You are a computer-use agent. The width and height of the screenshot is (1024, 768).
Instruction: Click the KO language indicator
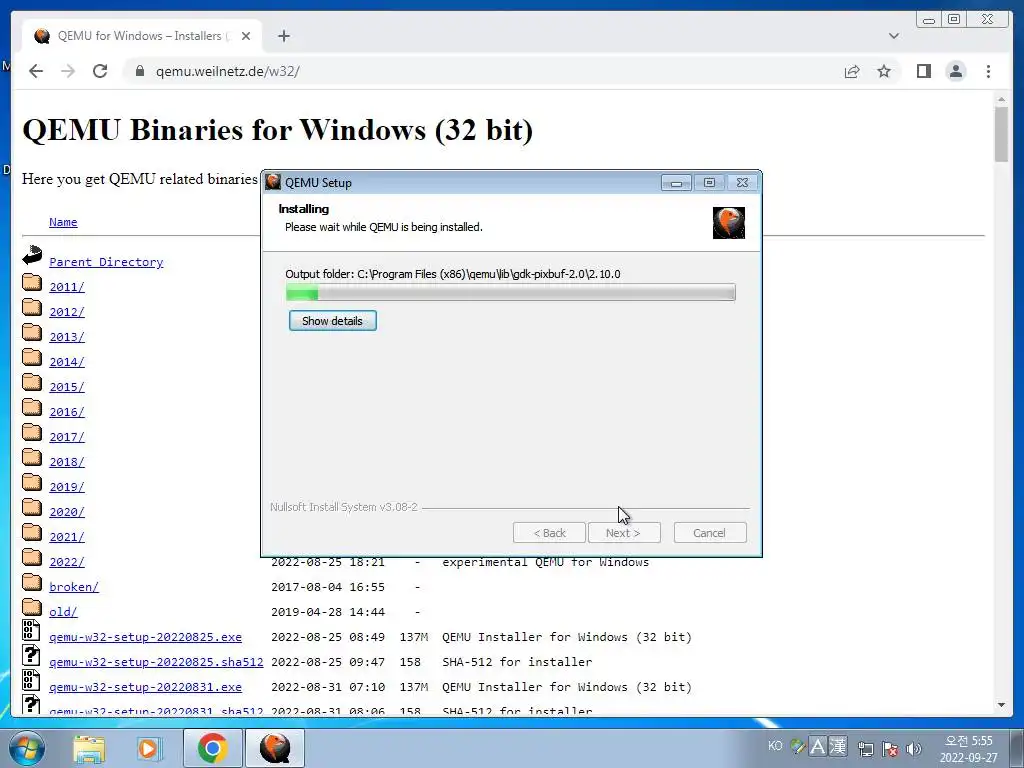click(775, 746)
